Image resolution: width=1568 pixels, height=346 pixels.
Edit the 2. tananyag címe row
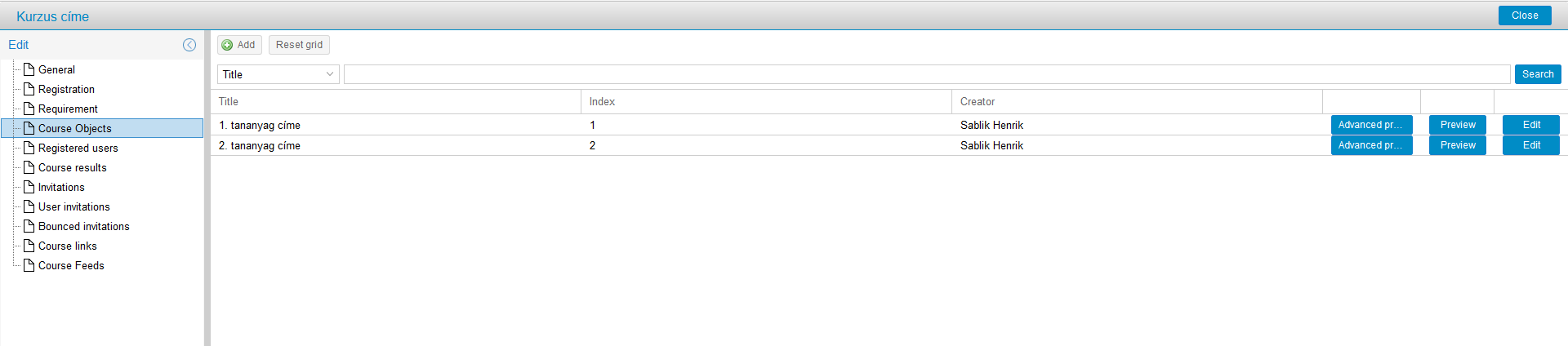point(1531,145)
